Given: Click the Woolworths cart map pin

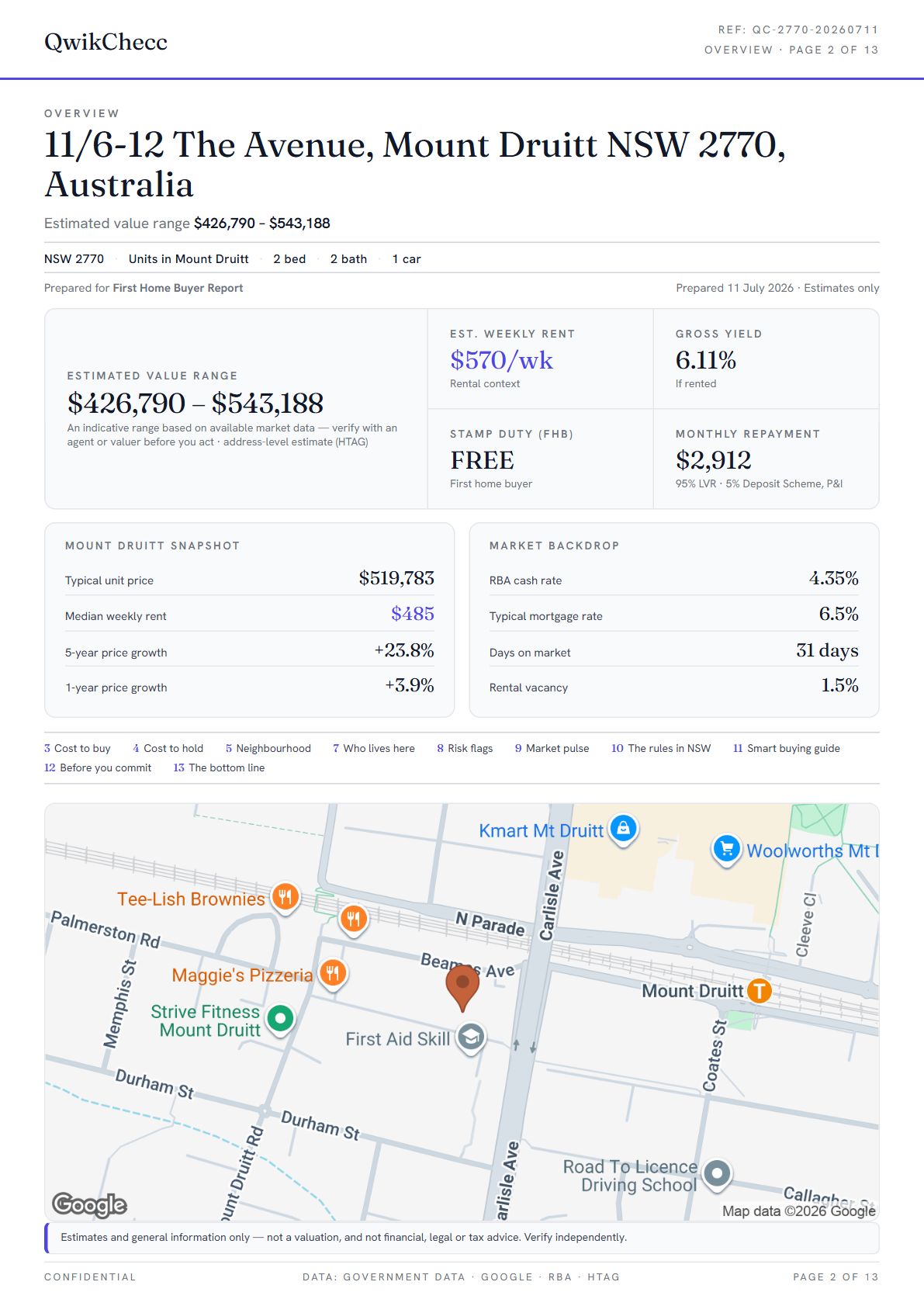Looking at the screenshot, I should tap(726, 850).
